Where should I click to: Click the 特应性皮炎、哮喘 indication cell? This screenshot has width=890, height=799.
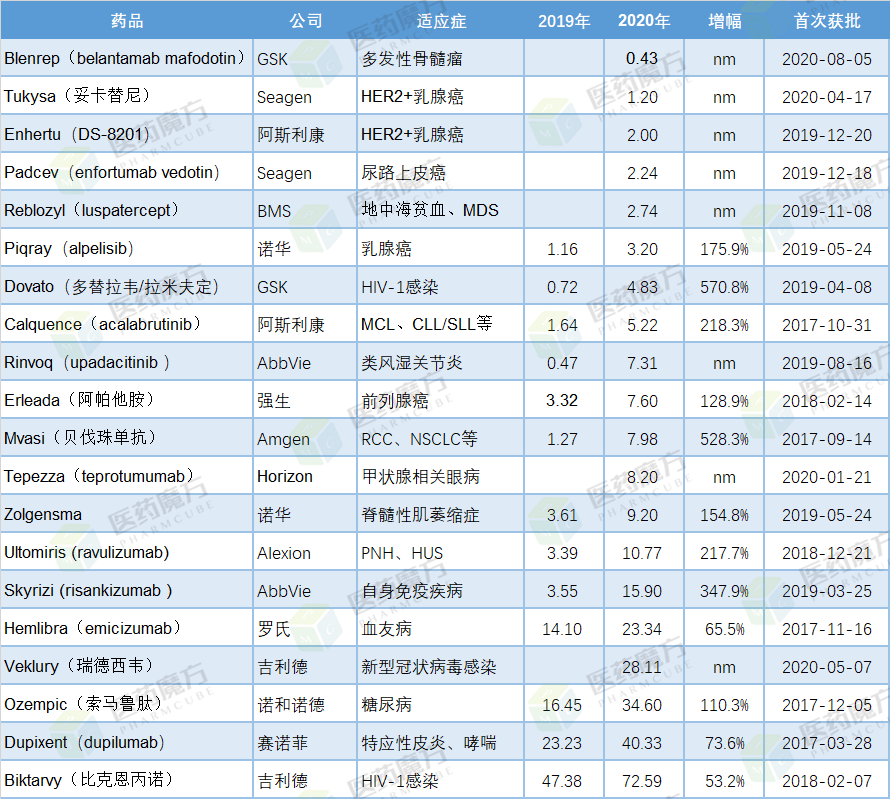[440, 742]
